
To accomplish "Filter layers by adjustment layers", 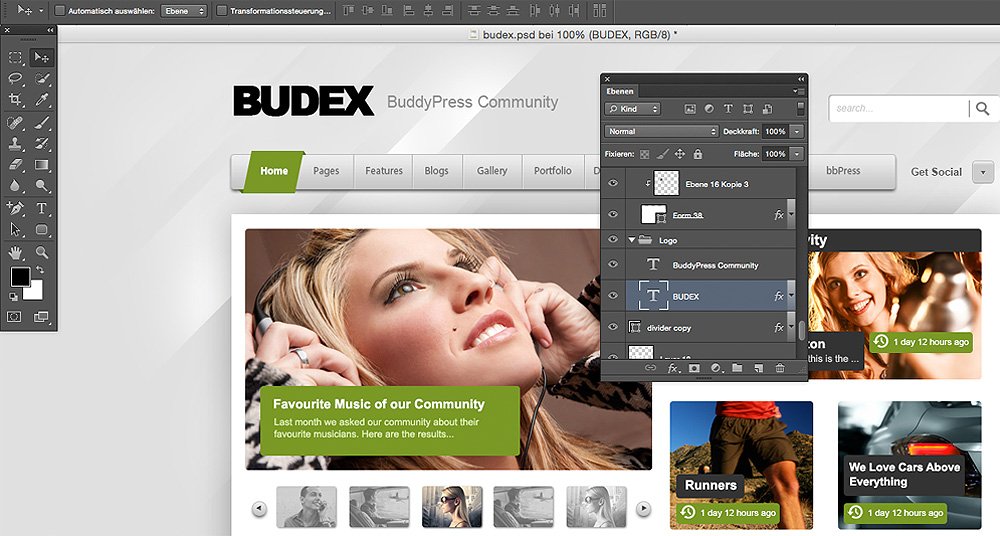I will pos(709,109).
